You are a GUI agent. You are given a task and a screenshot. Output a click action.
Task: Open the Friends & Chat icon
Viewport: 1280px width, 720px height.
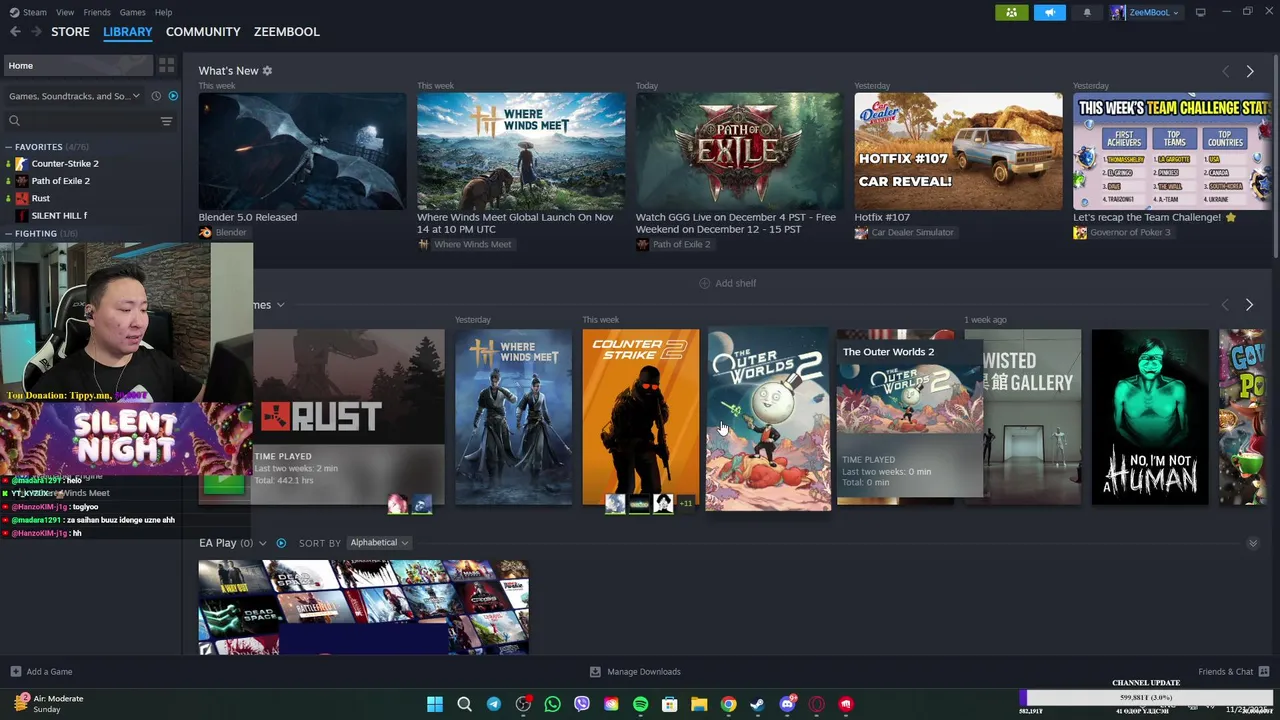pyautogui.click(x=1264, y=671)
